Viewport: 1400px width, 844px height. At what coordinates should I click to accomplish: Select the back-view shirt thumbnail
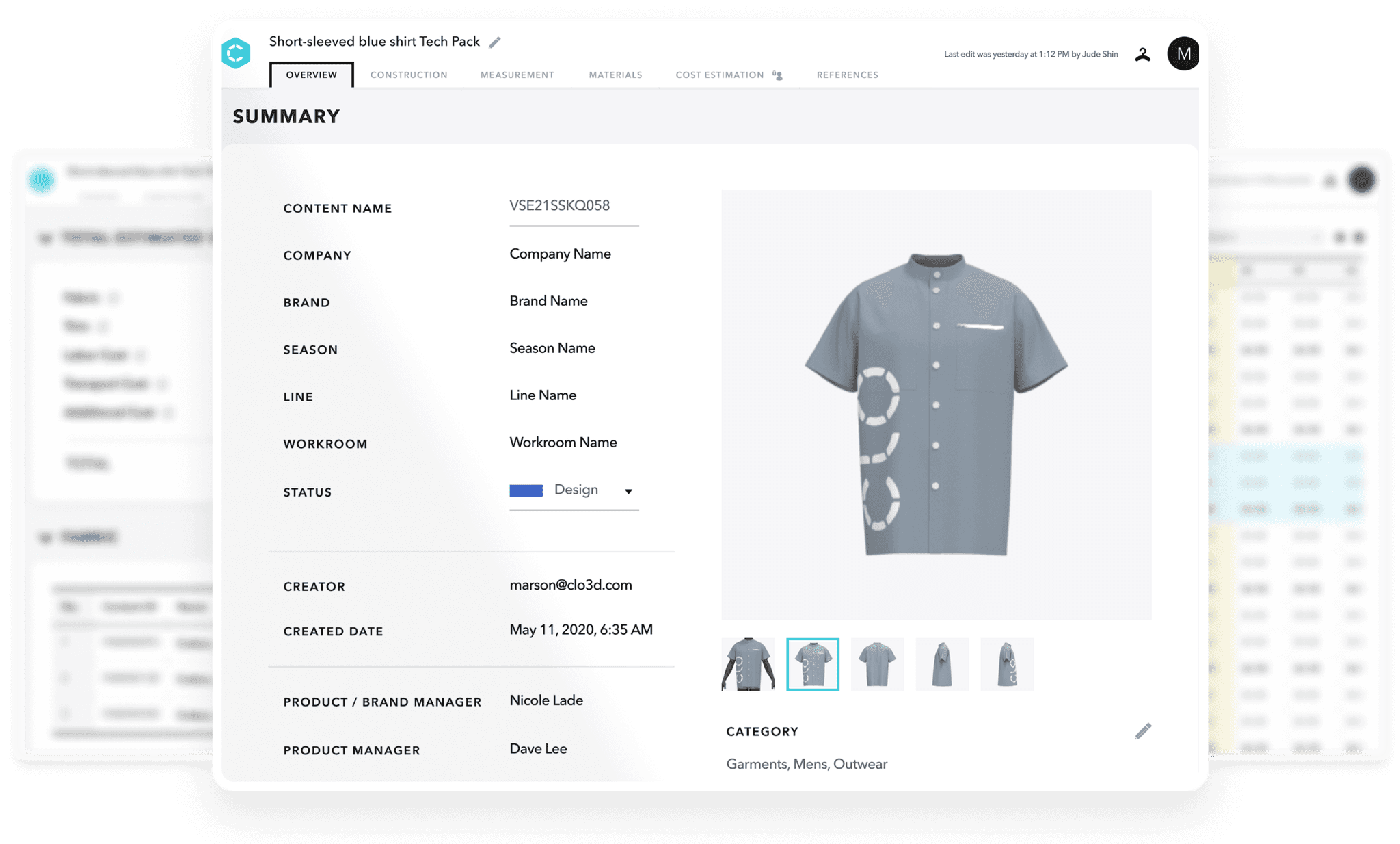(x=877, y=664)
